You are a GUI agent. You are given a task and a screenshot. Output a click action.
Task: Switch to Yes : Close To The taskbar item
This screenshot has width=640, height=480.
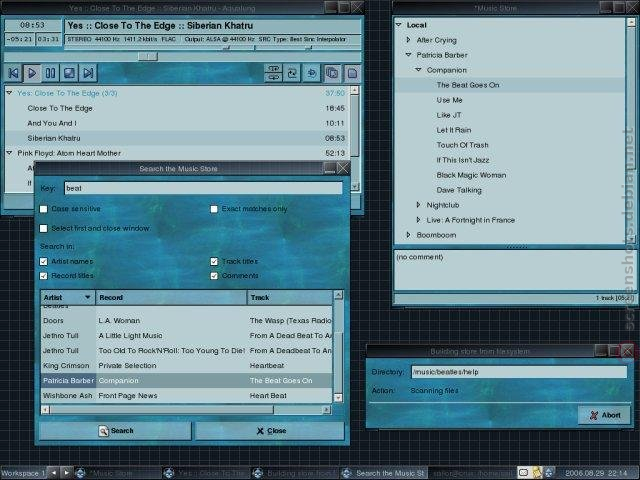[205, 473]
